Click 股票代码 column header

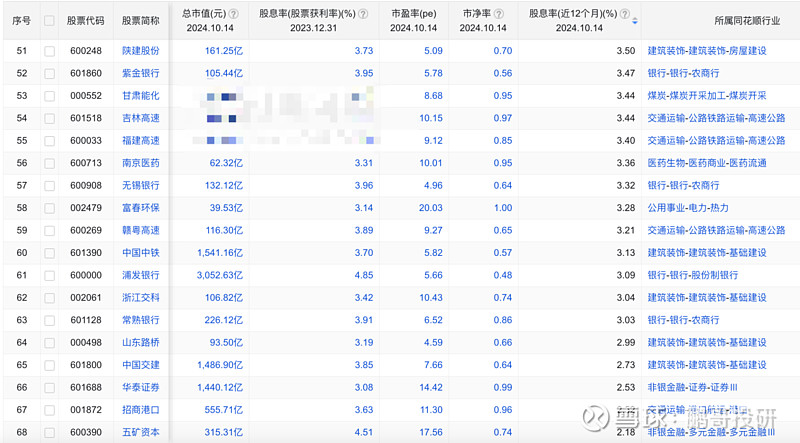(x=85, y=20)
